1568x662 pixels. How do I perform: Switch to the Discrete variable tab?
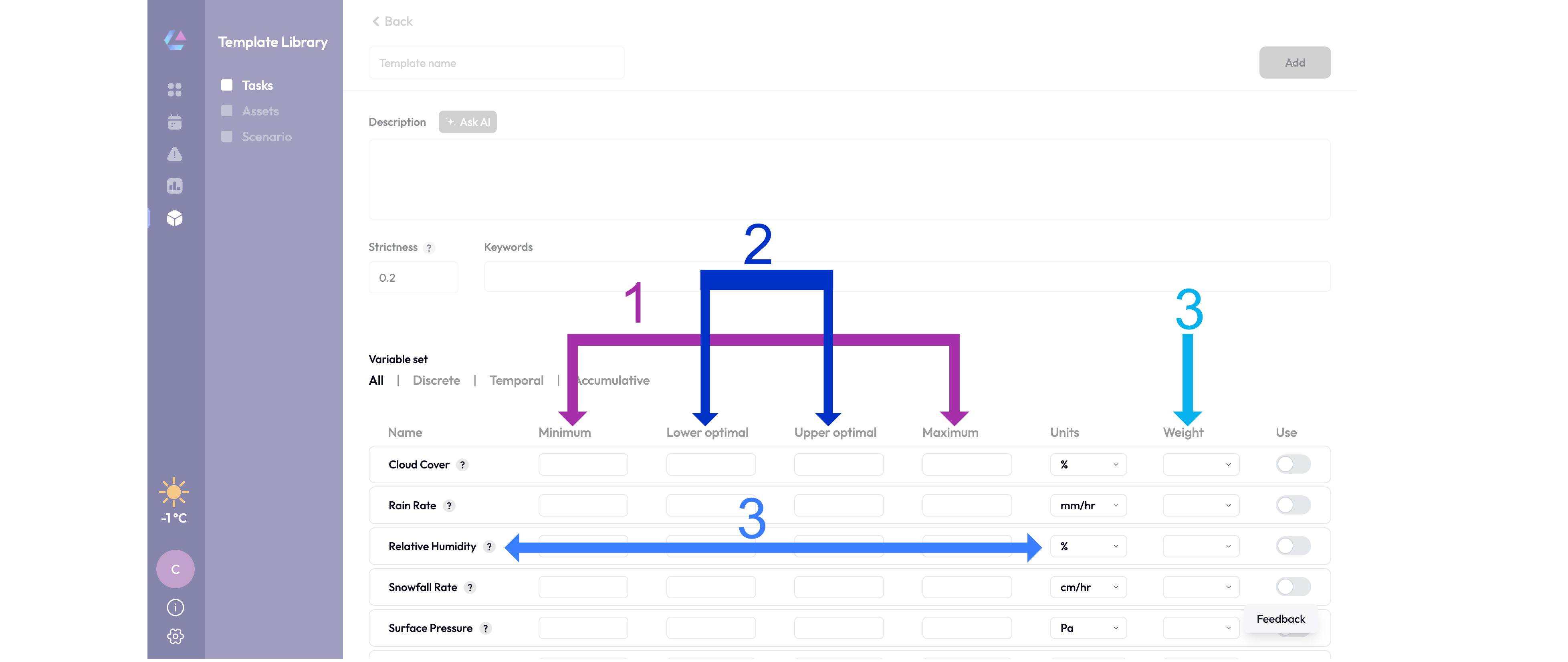point(436,380)
